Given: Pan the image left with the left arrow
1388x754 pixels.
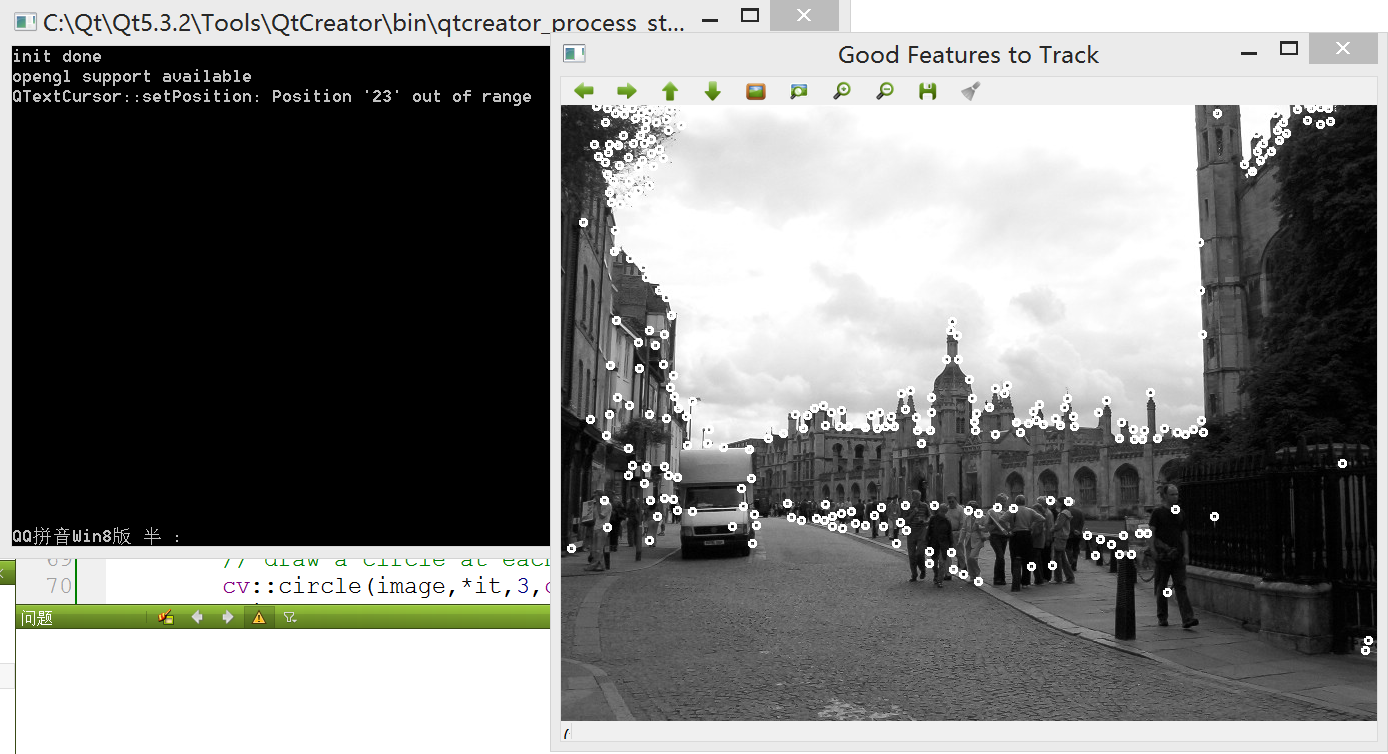Looking at the screenshot, I should point(584,91).
